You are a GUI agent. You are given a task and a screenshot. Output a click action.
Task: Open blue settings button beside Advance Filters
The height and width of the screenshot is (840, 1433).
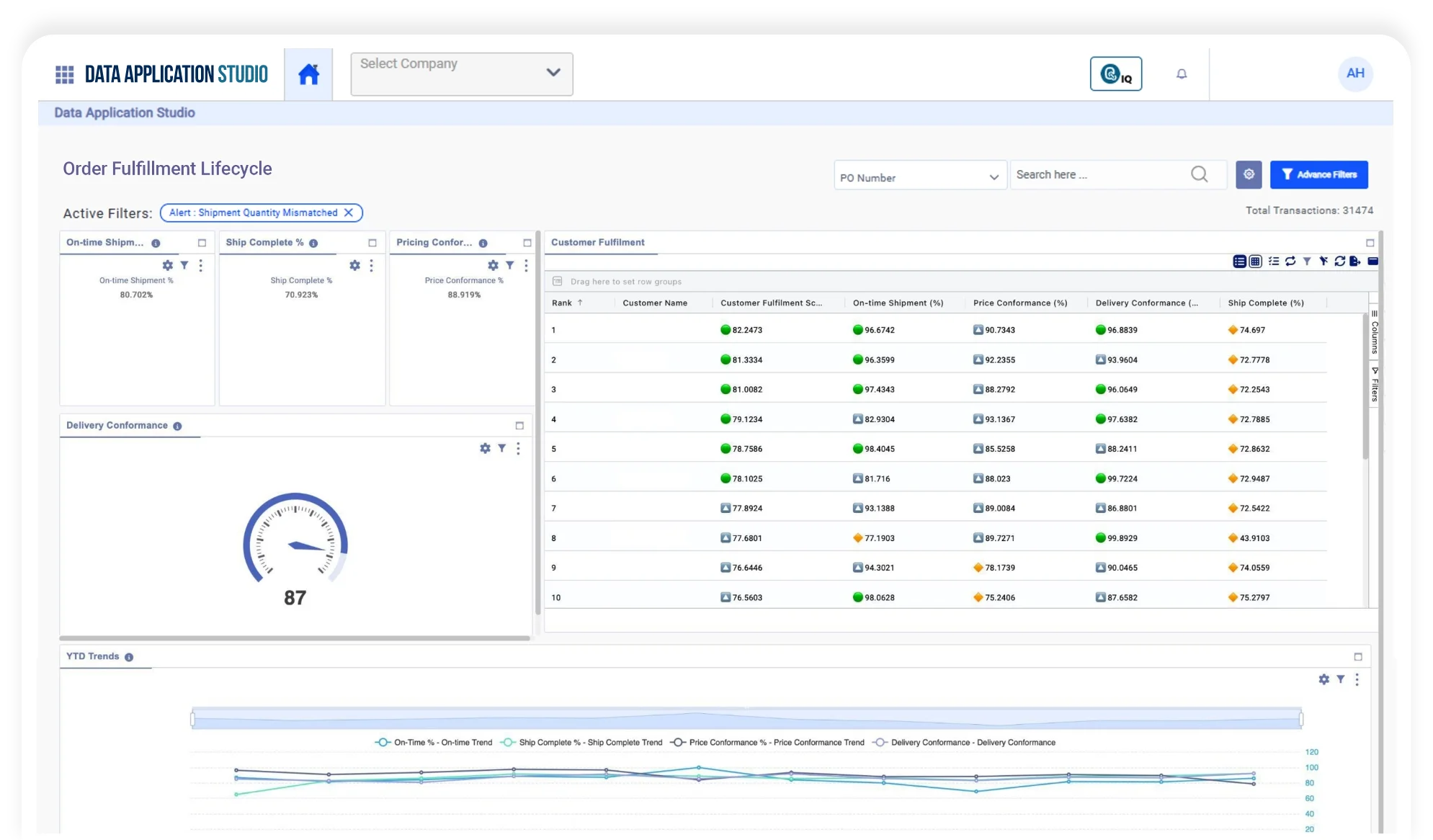[1249, 174]
